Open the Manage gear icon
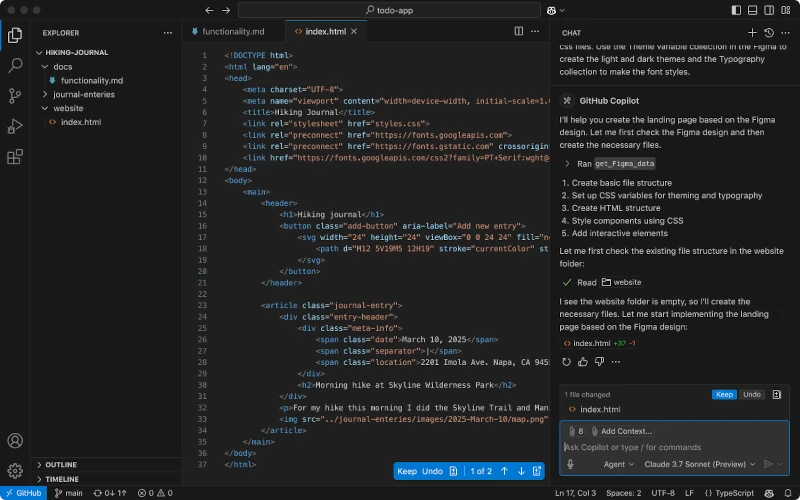Viewport: 800px width, 500px height. coord(15,470)
